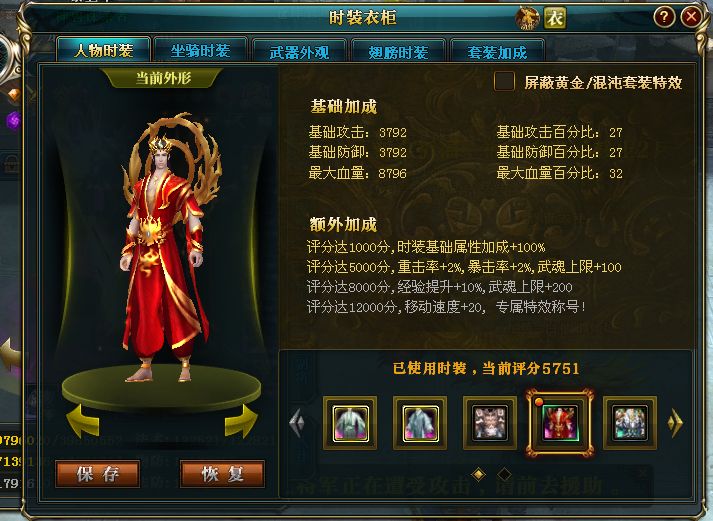Switch to 翅膀时装 tab
713x521 pixels.
[x=398, y=52]
